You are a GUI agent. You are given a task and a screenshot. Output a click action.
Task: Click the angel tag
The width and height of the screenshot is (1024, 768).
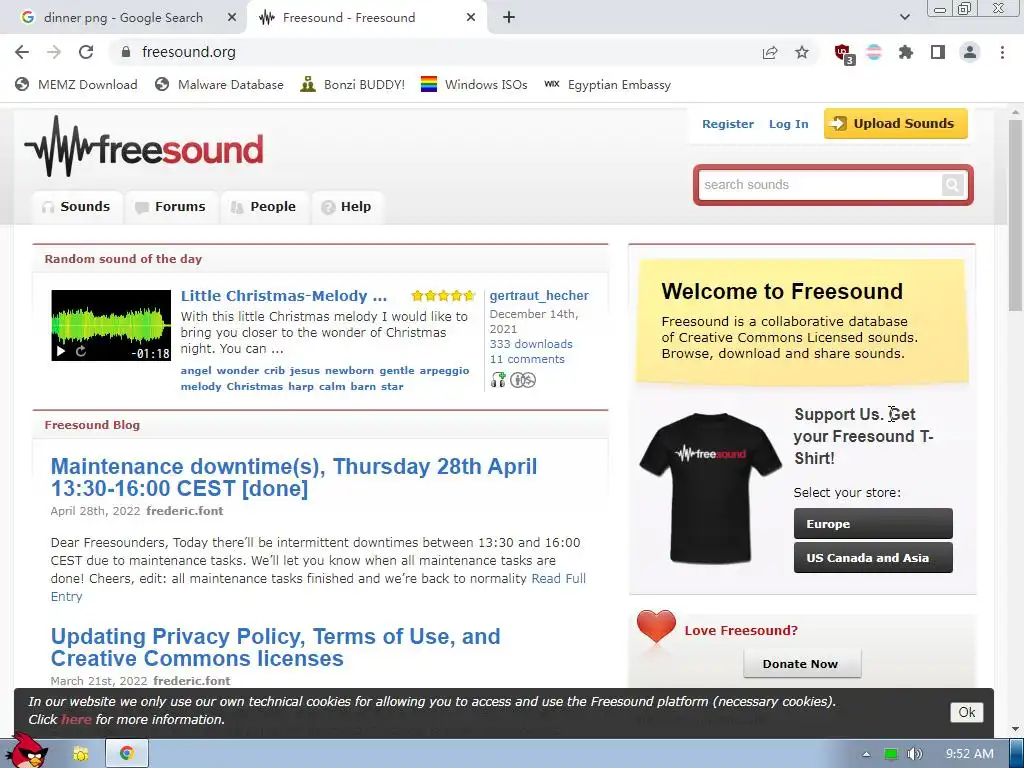pos(196,370)
